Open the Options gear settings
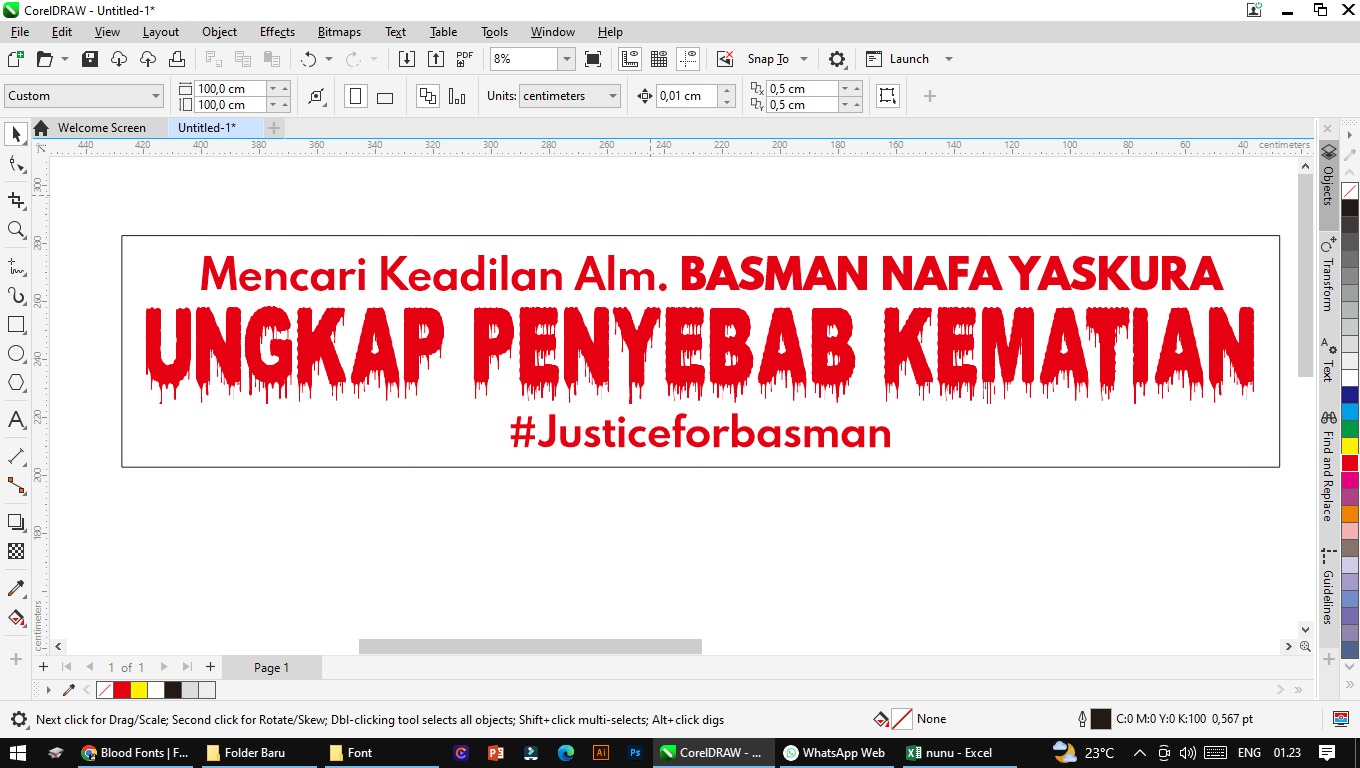The height and width of the screenshot is (768, 1360). pos(837,59)
